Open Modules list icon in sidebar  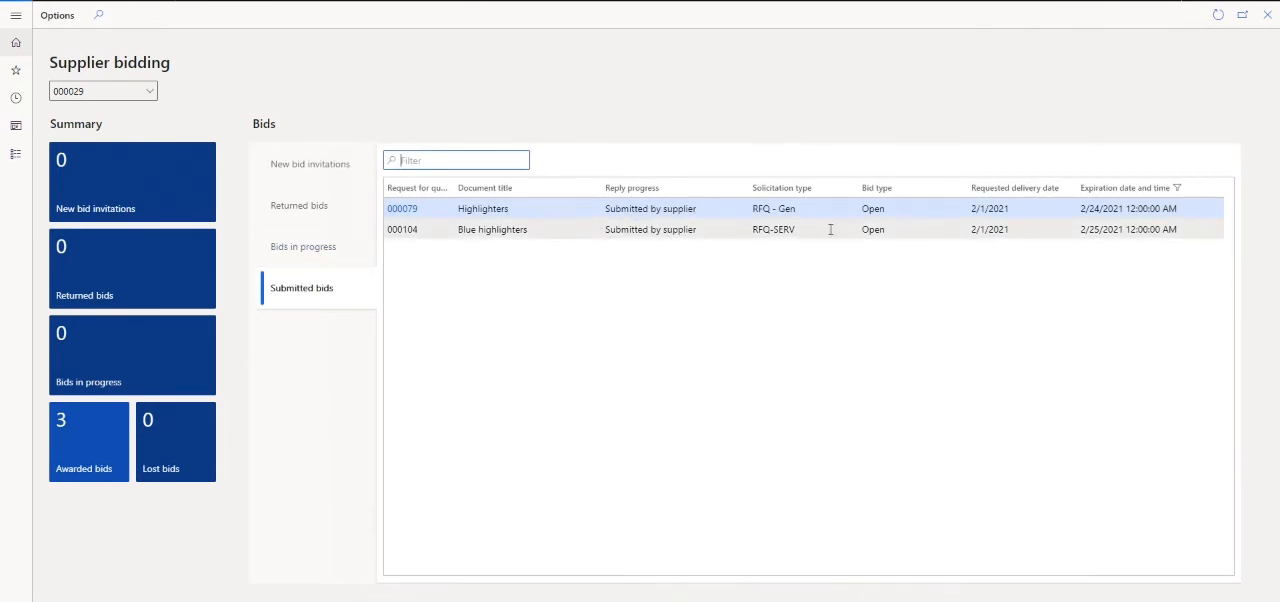tap(16, 154)
